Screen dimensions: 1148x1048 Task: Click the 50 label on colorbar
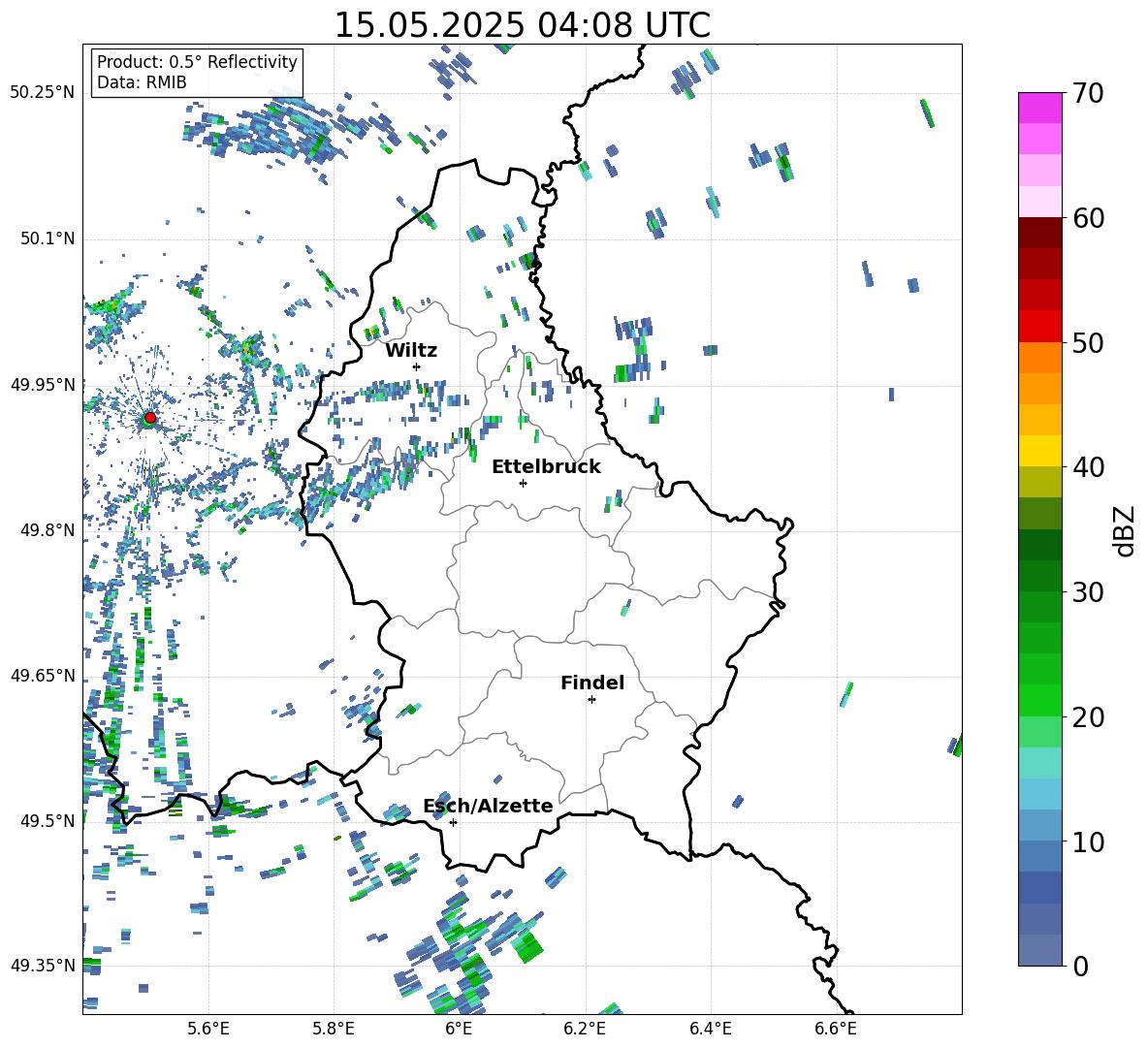pos(1088,343)
